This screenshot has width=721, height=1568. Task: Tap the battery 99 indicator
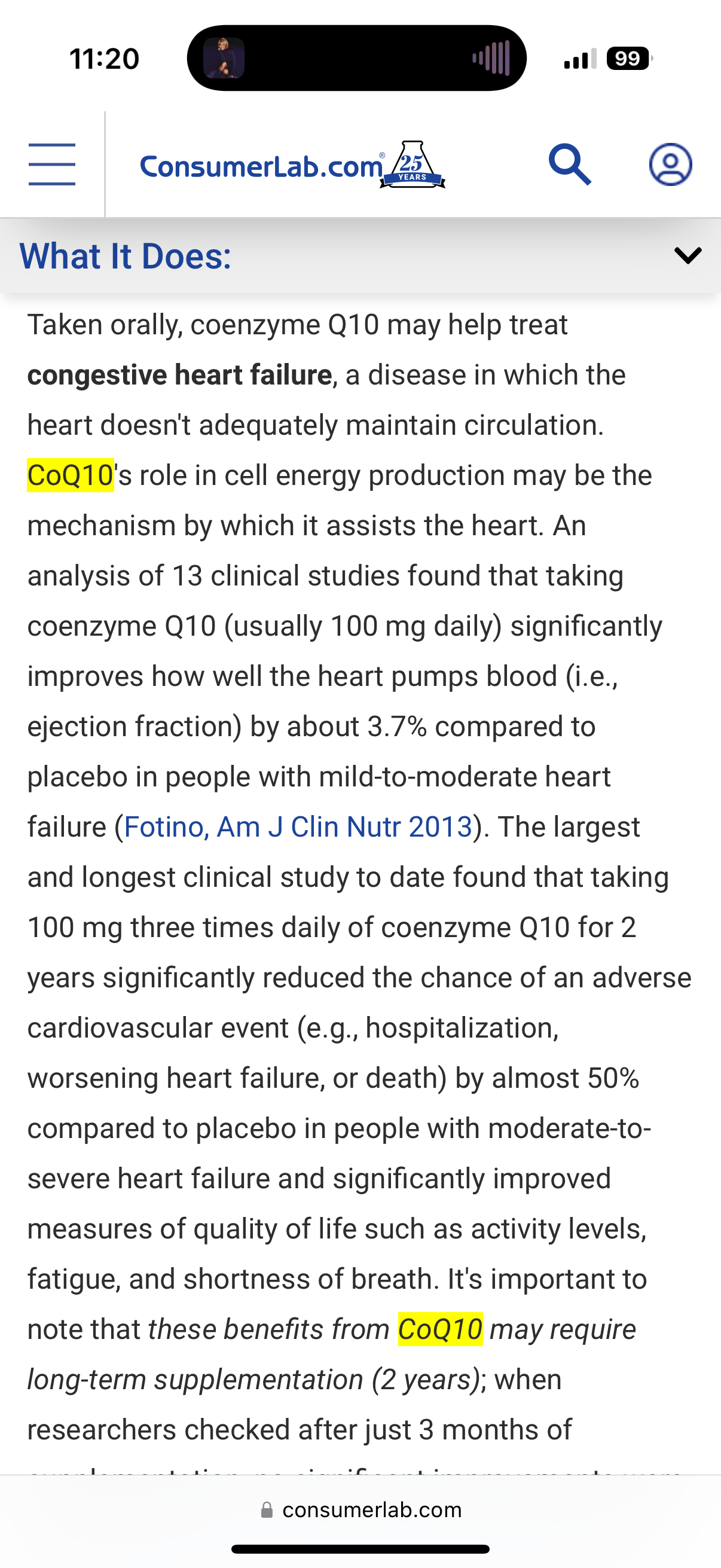[x=629, y=59]
